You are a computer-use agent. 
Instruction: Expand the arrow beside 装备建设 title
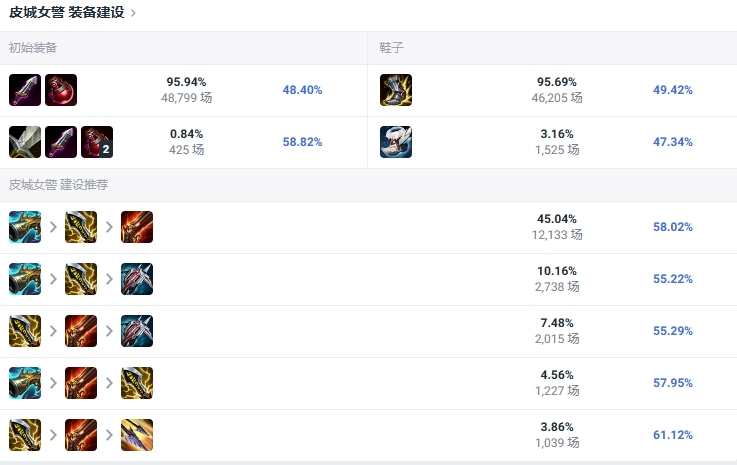(134, 13)
